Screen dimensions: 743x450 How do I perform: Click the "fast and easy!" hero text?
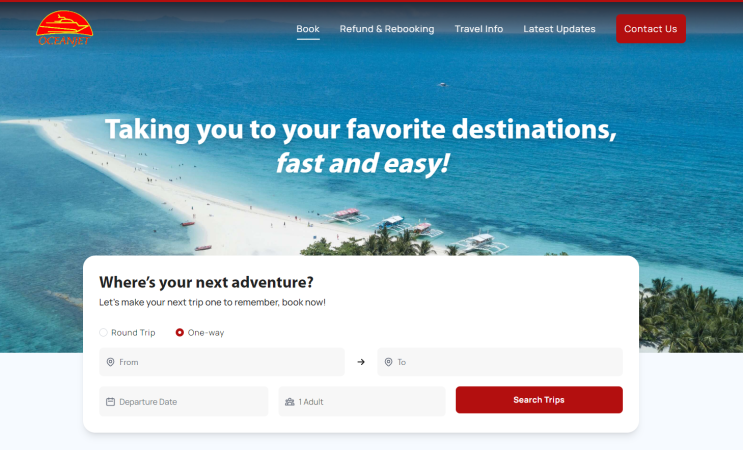click(362, 164)
